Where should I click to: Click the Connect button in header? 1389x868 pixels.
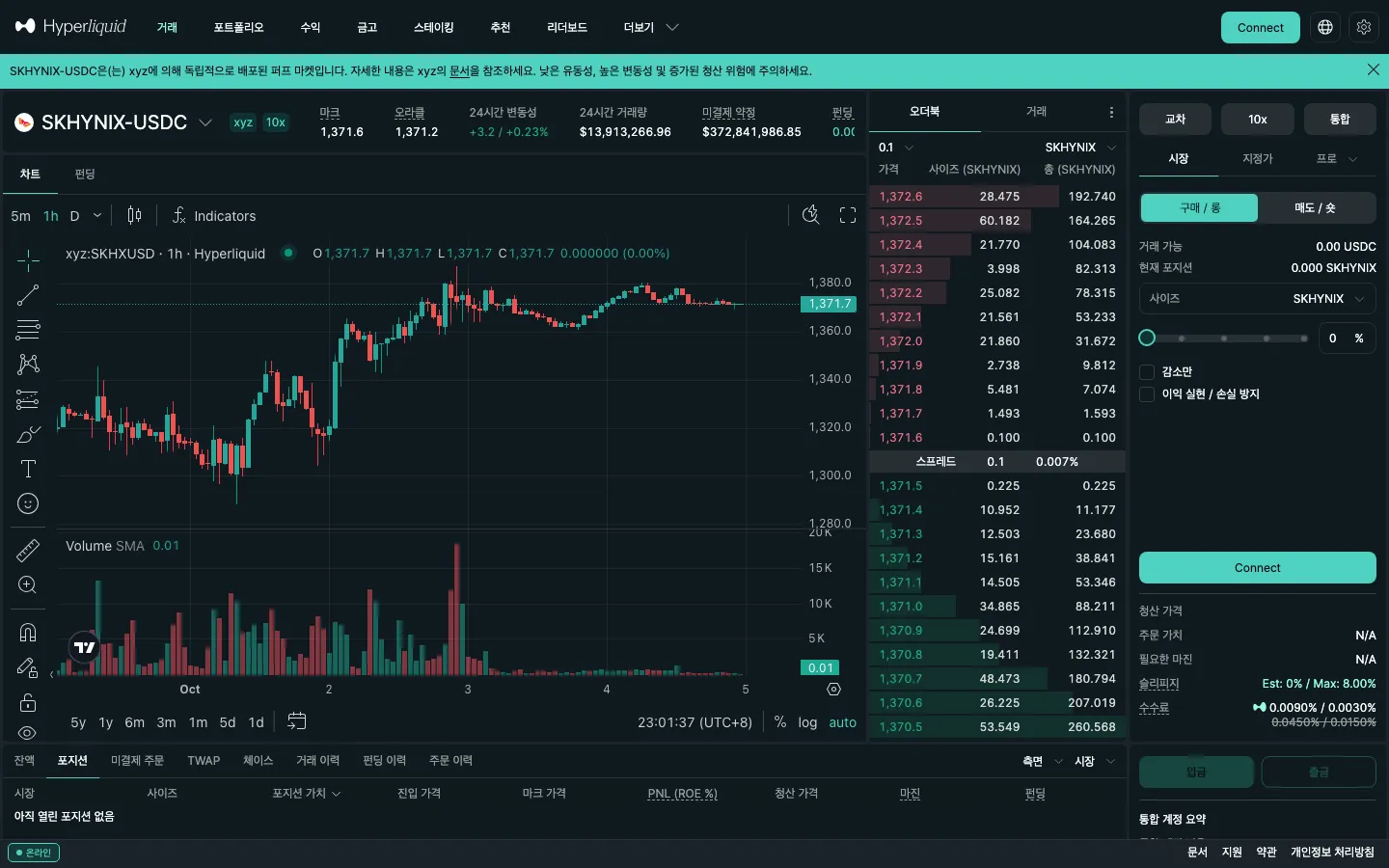(x=1261, y=27)
